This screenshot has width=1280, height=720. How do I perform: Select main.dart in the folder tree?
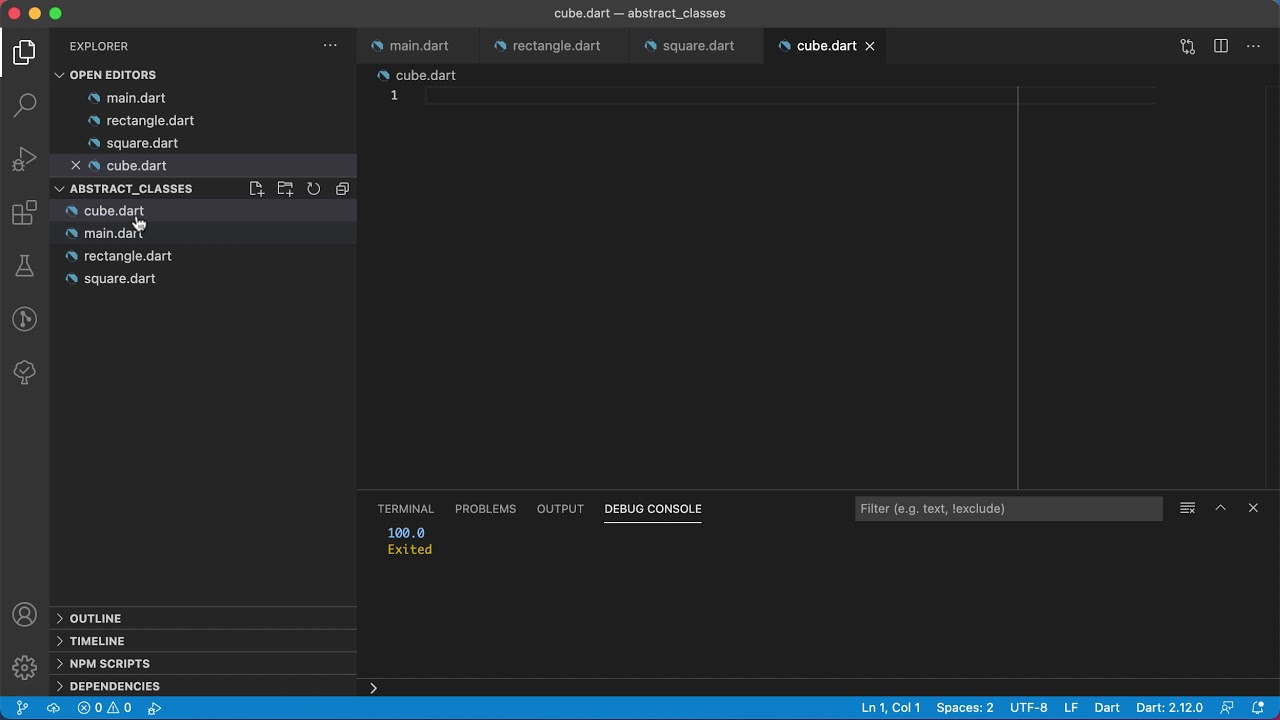[203, 233]
